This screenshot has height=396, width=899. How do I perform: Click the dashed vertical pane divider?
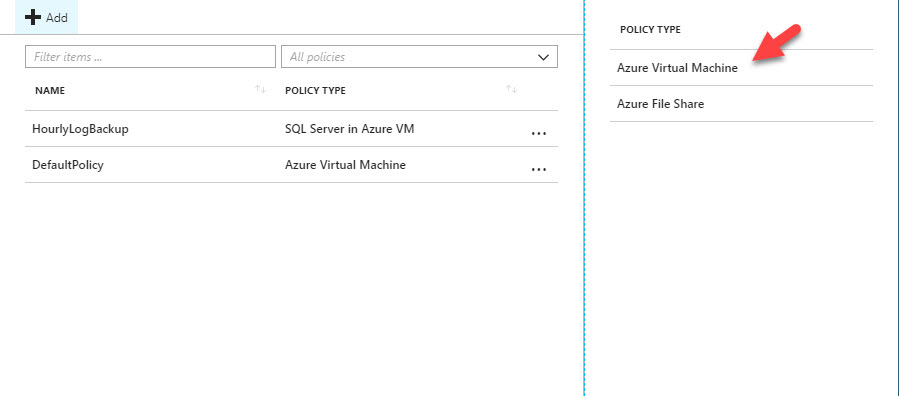pos(584,198)
